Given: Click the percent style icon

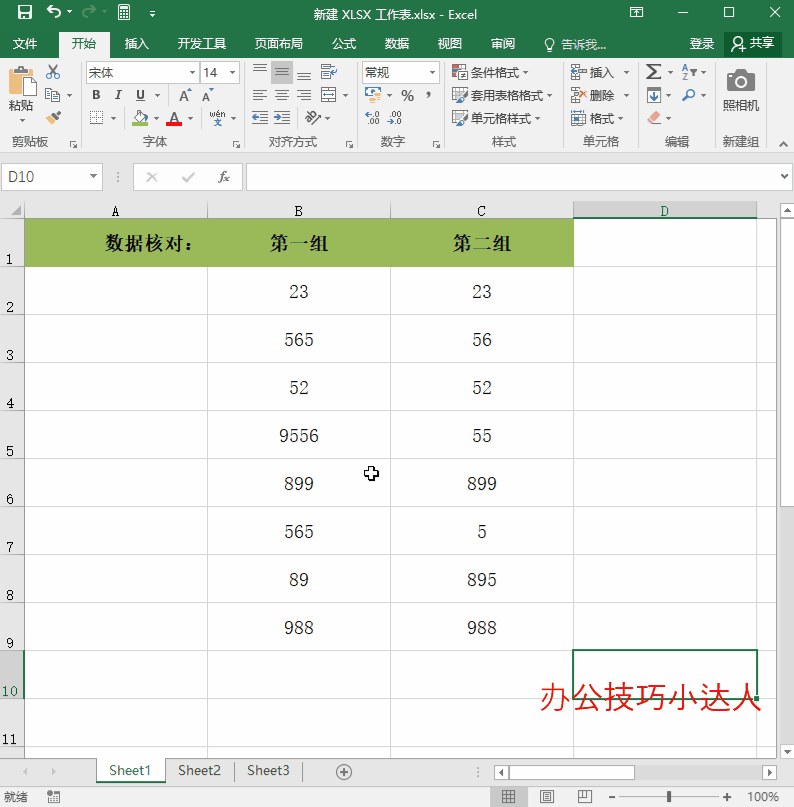Looking at the screenshot, I should coord(407,96).
